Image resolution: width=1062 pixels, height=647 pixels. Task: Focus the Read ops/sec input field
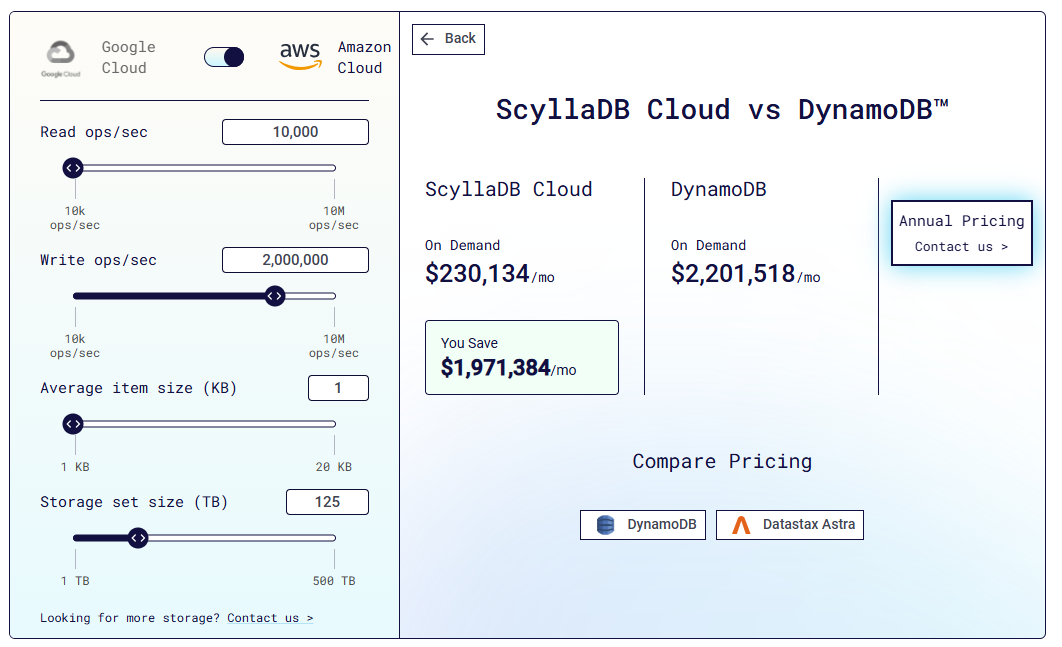coord(295,132)
